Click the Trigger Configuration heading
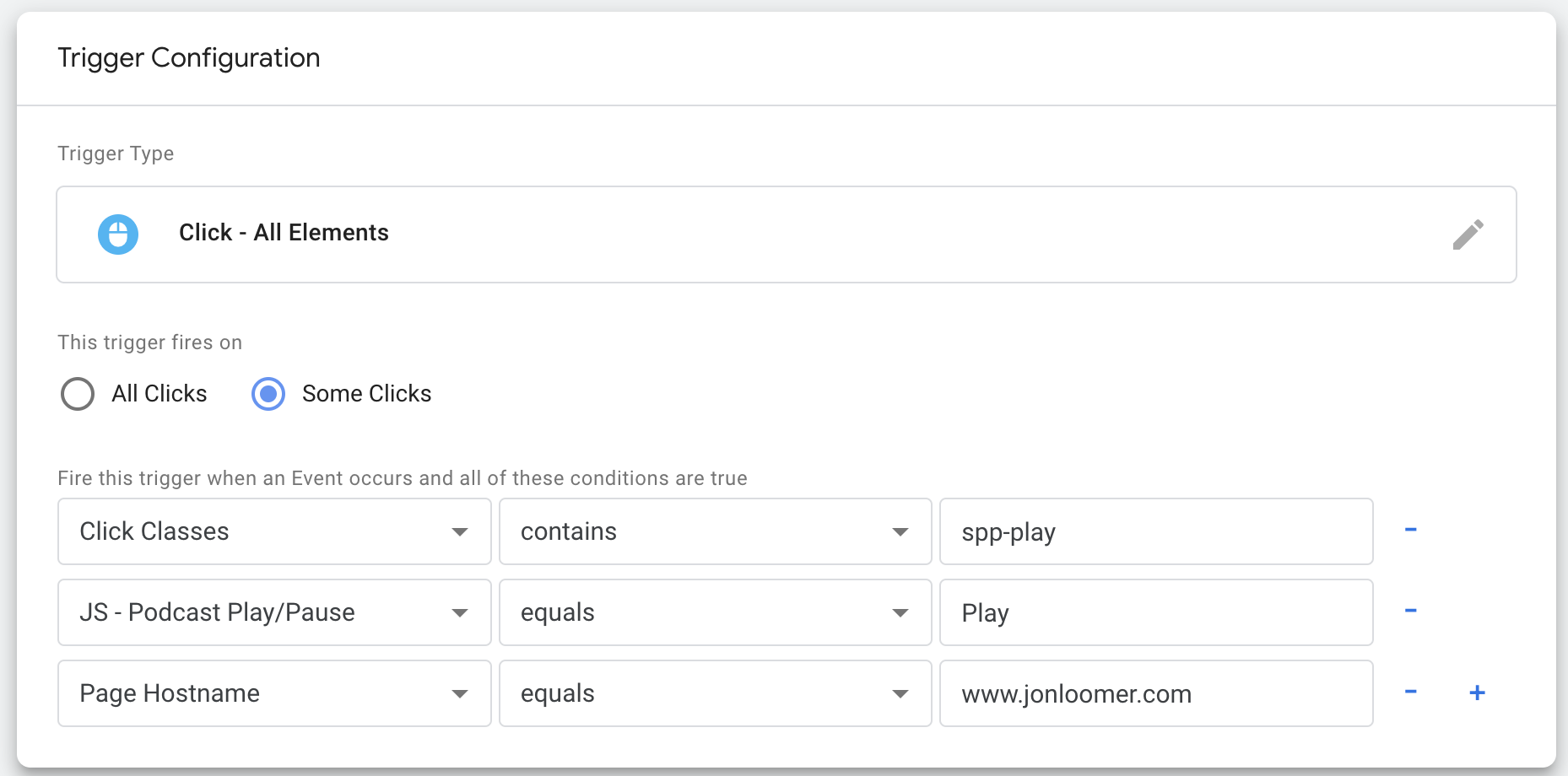 (x=189, y=58)
